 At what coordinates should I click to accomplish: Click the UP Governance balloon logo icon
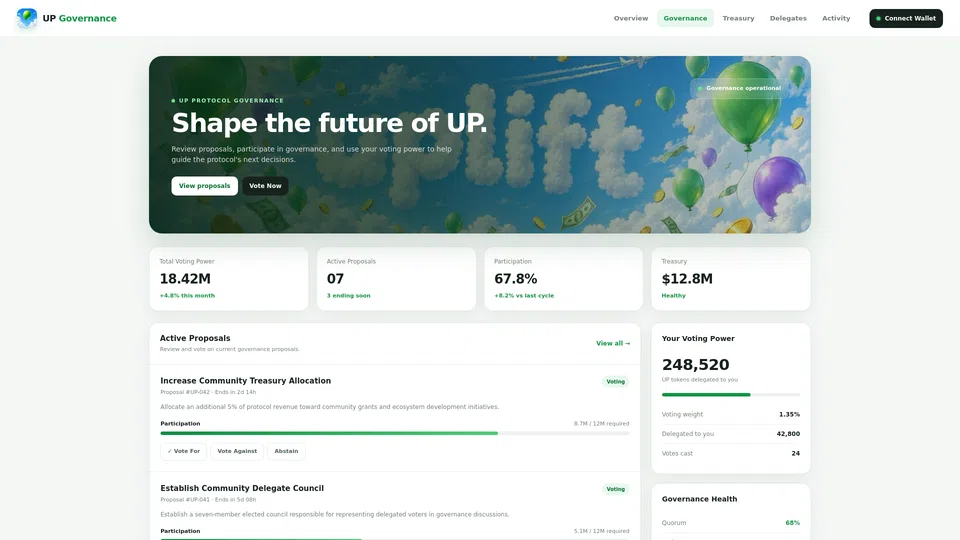(27, 18)
